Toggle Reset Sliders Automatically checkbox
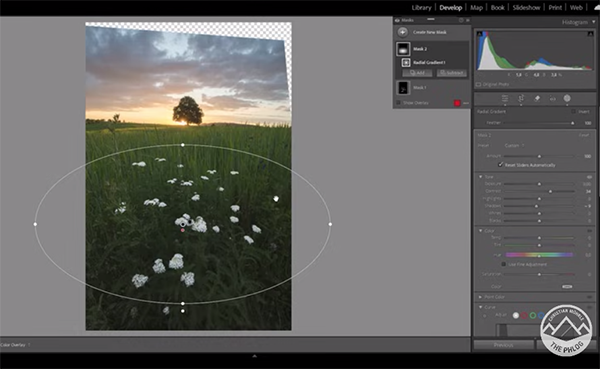The width and height of the screenshot is (600, 369). tap(500, 165)
